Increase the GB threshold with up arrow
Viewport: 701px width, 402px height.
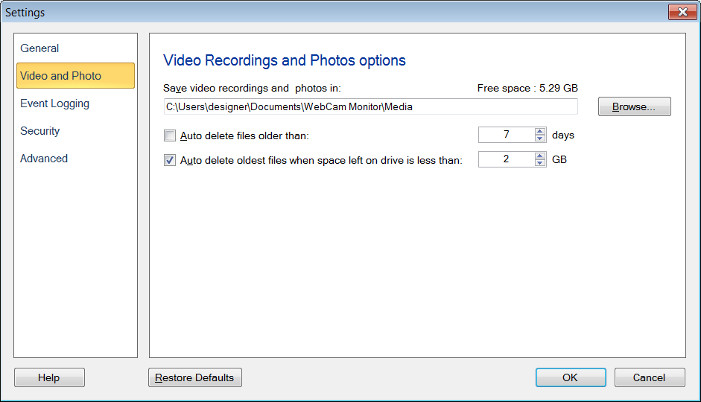[x=541, y=156]
